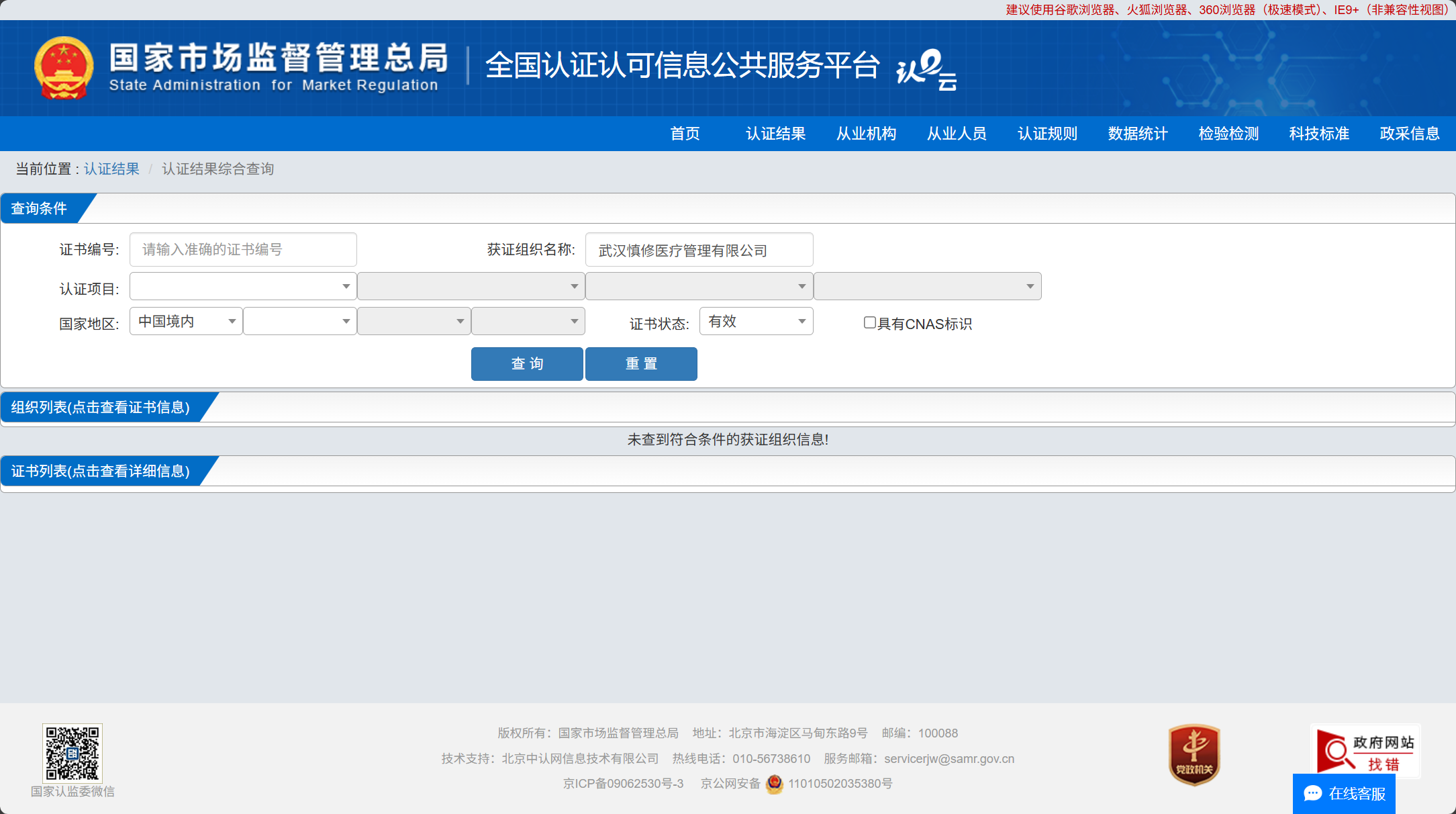Focus the 证书编号 input field

point(243,250)
